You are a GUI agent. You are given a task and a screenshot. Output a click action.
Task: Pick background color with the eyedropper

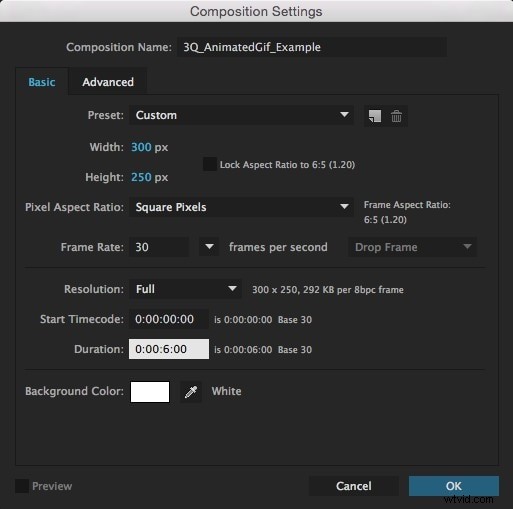coord(191,392)
